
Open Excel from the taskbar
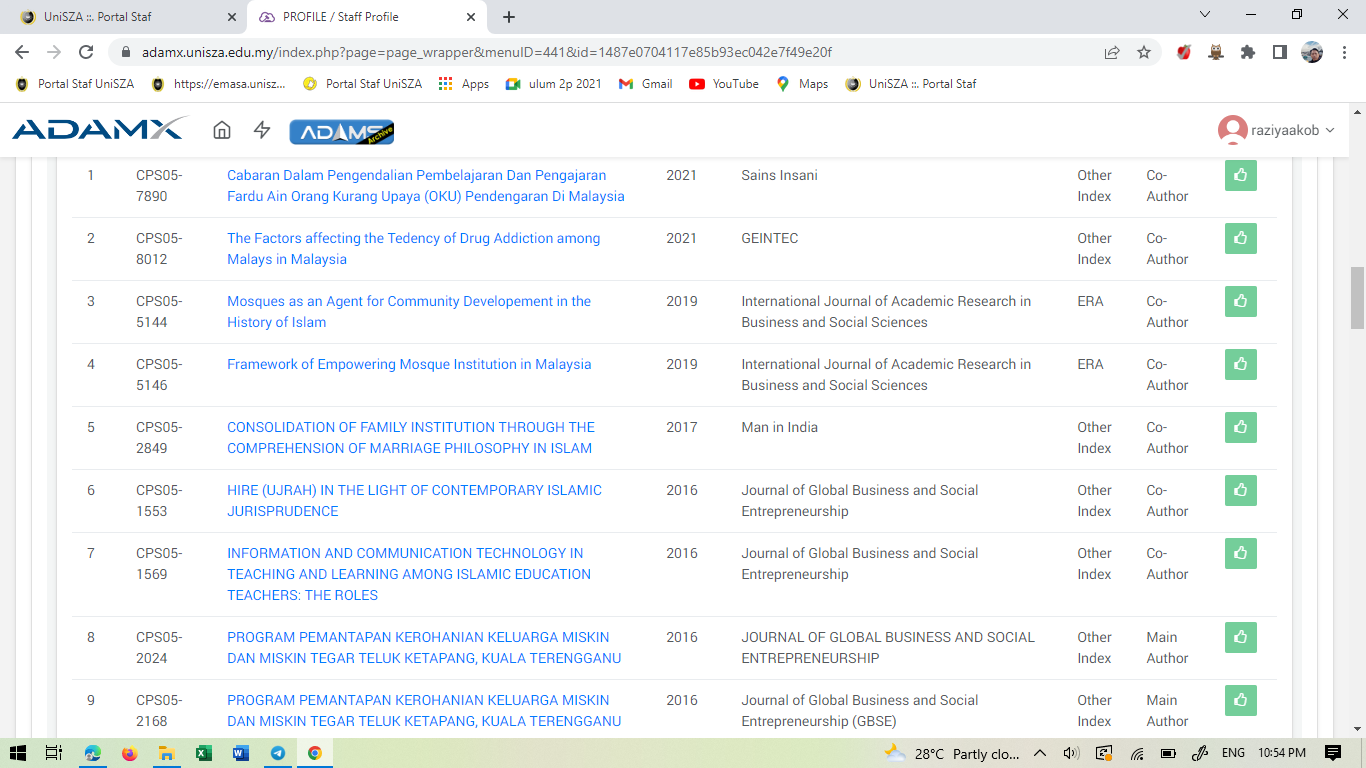click(203, 753)
